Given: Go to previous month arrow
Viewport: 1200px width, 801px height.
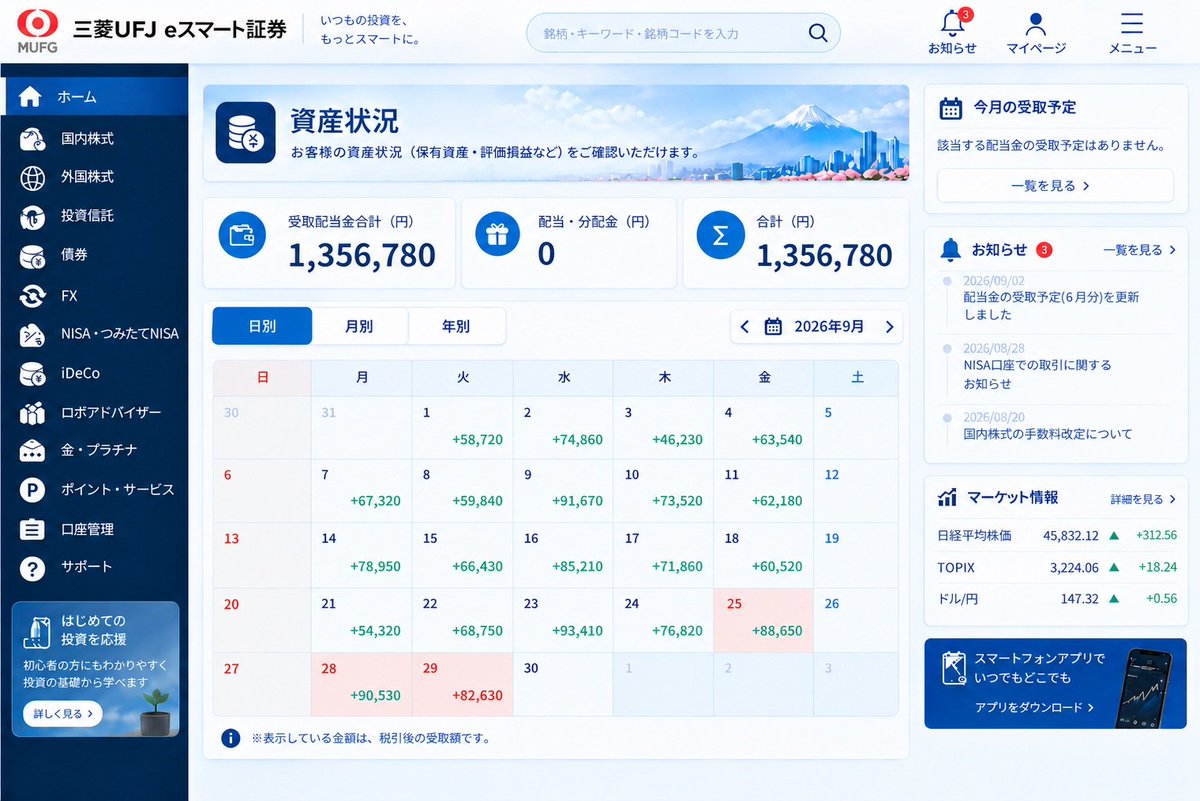Looking at the screenshot, I should pyautogui.click(x=744, y=326).
